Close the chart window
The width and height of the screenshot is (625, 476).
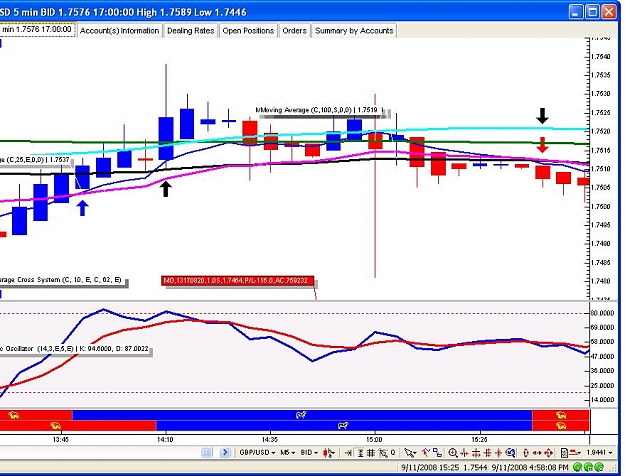[x=609, y=12]
